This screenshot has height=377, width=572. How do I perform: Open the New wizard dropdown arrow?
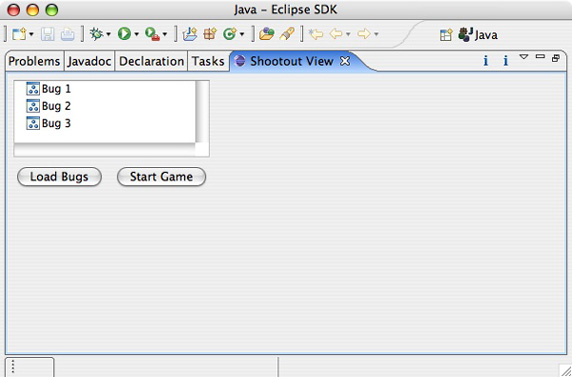[31, 35]
